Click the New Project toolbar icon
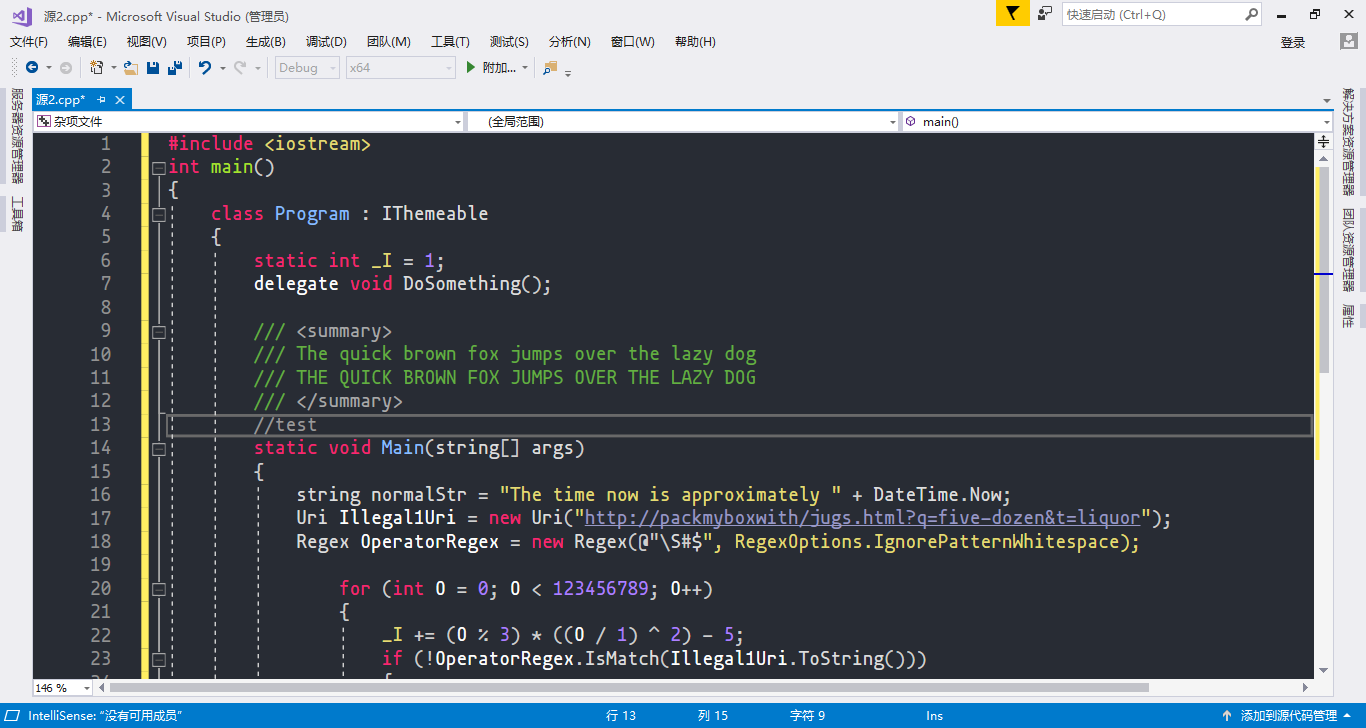Screen dimensions: 1366x728 point(97,68)
